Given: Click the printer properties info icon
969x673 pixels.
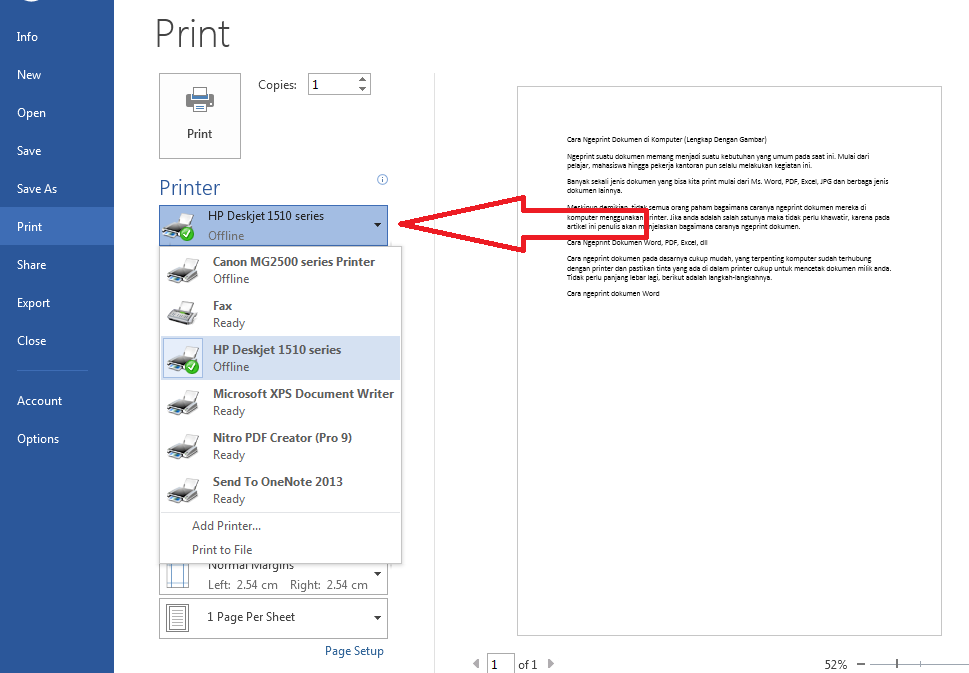Looking at the screenshot, I should (x=383, y=179).
